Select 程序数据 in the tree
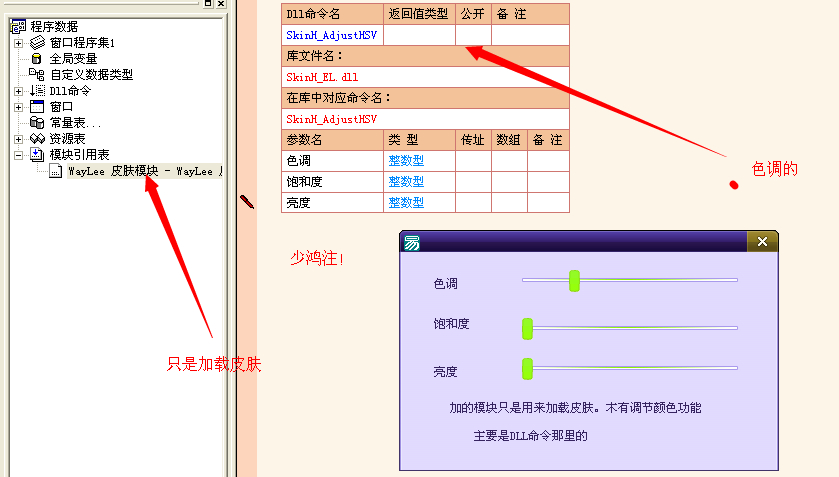Viewport: 839px width, 477px height. (54, 26)
